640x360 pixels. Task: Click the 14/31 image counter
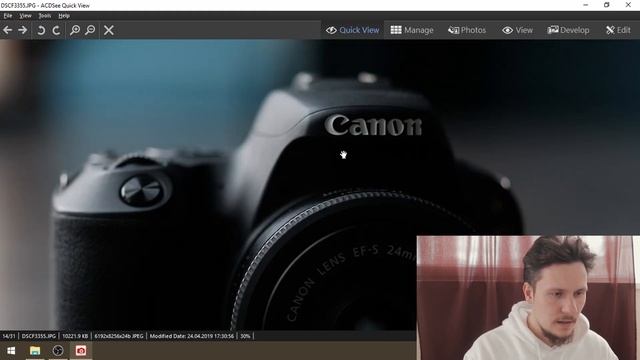pos(9,336)
